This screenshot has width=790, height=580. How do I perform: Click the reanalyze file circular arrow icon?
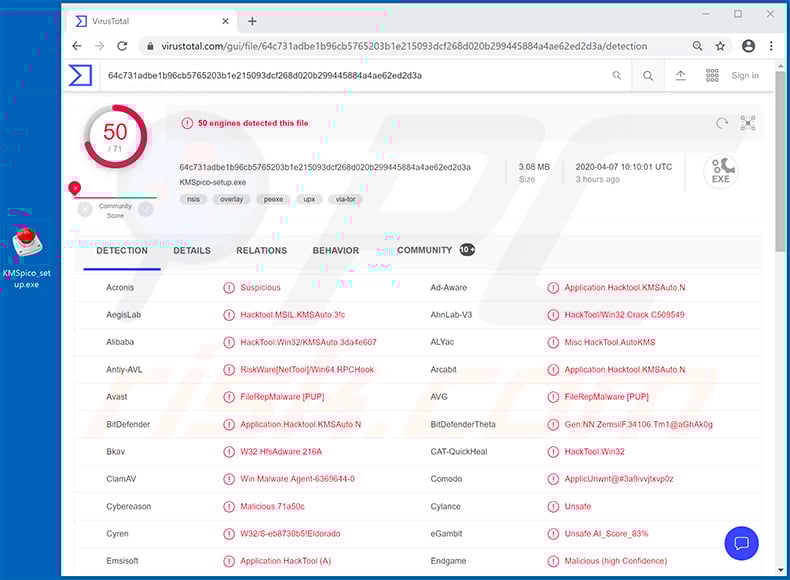point(722,123)
